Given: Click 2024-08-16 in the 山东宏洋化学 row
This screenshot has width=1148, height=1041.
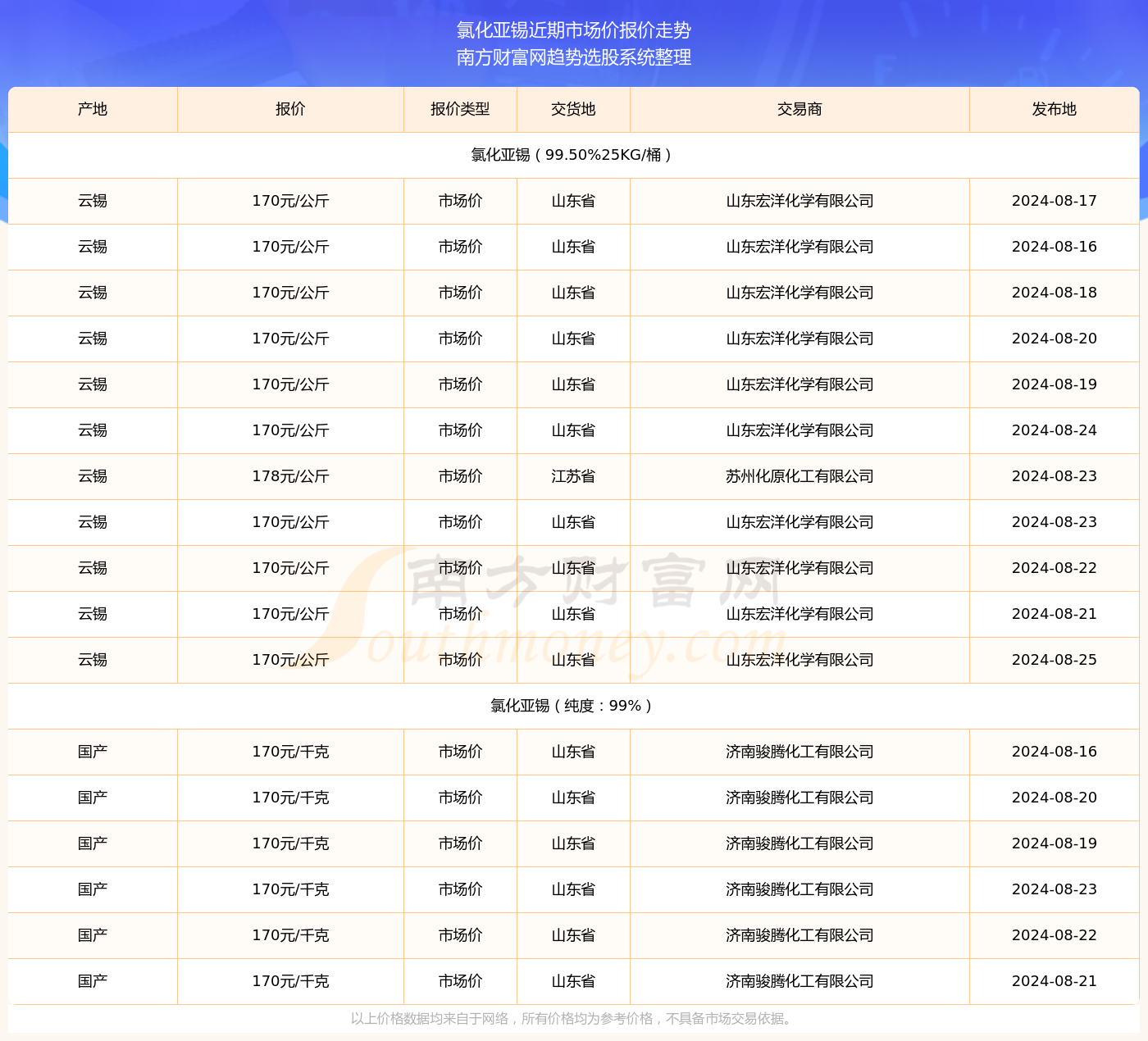Looking at the screenshot, I should [x=1055, y=247].
